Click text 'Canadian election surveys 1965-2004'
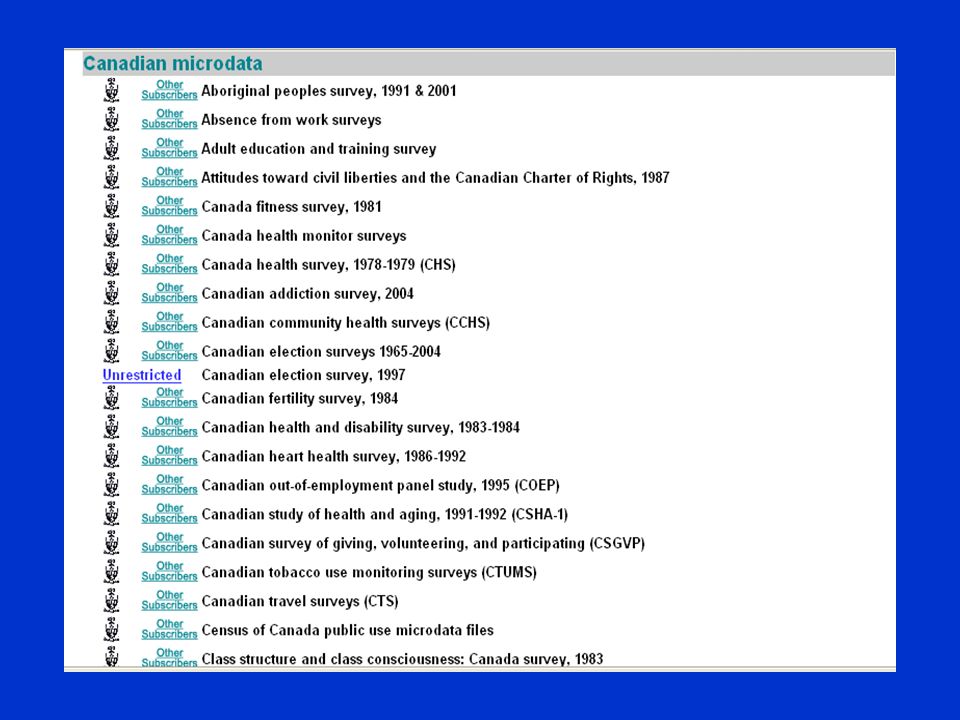This screenshot has width=960, height=720. 321,351
